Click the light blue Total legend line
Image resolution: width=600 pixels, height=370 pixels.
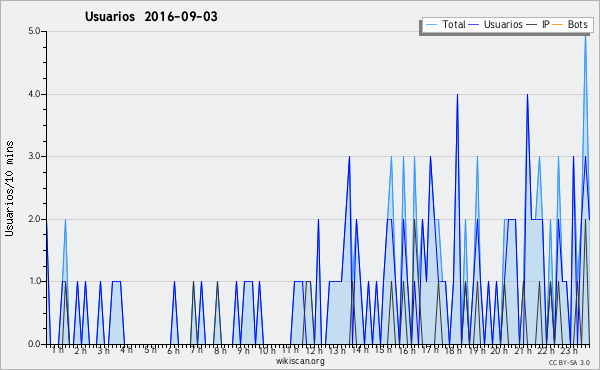pyautogui.click(x=431, y=25)
